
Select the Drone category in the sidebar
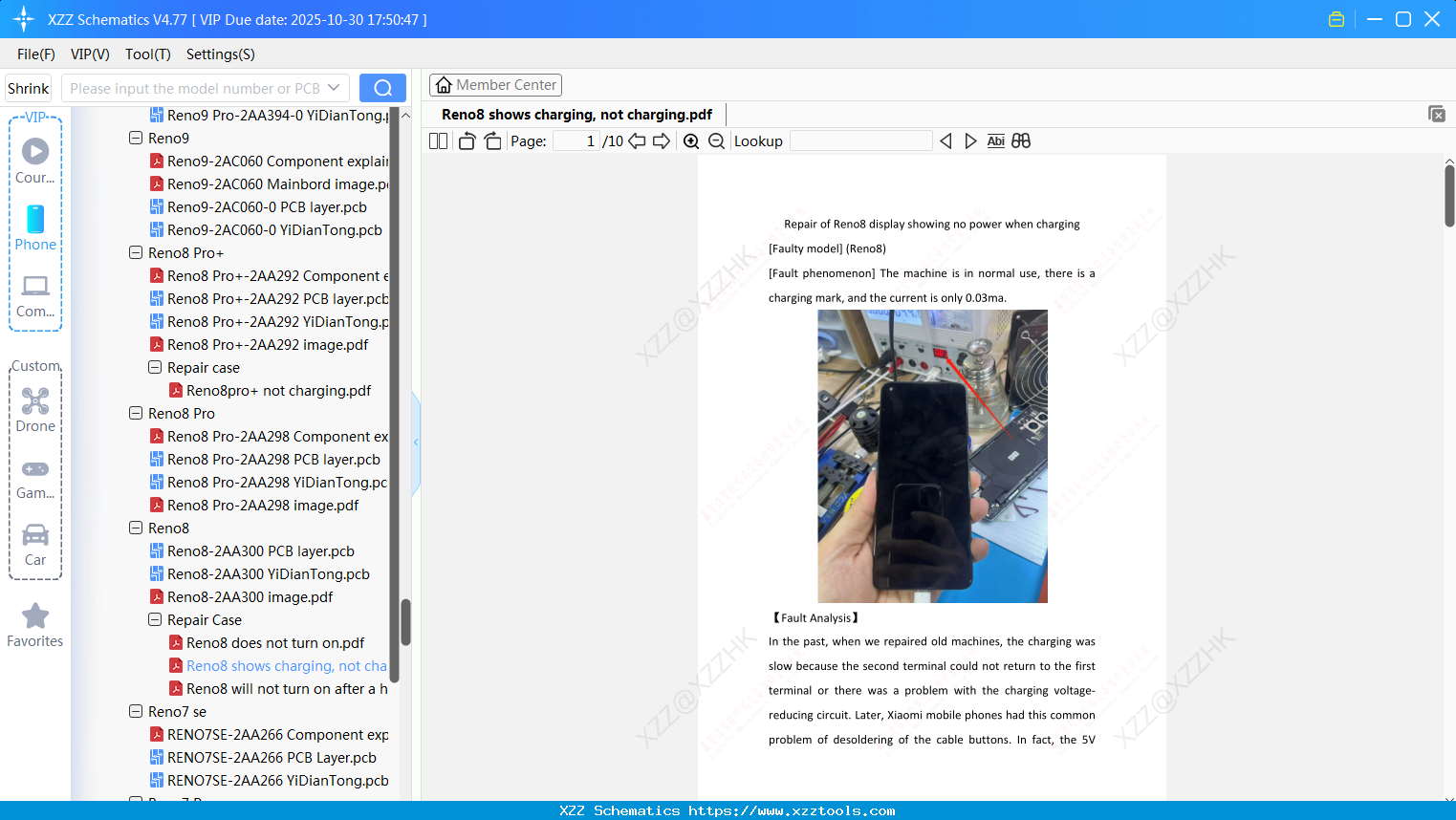(35, 410)
